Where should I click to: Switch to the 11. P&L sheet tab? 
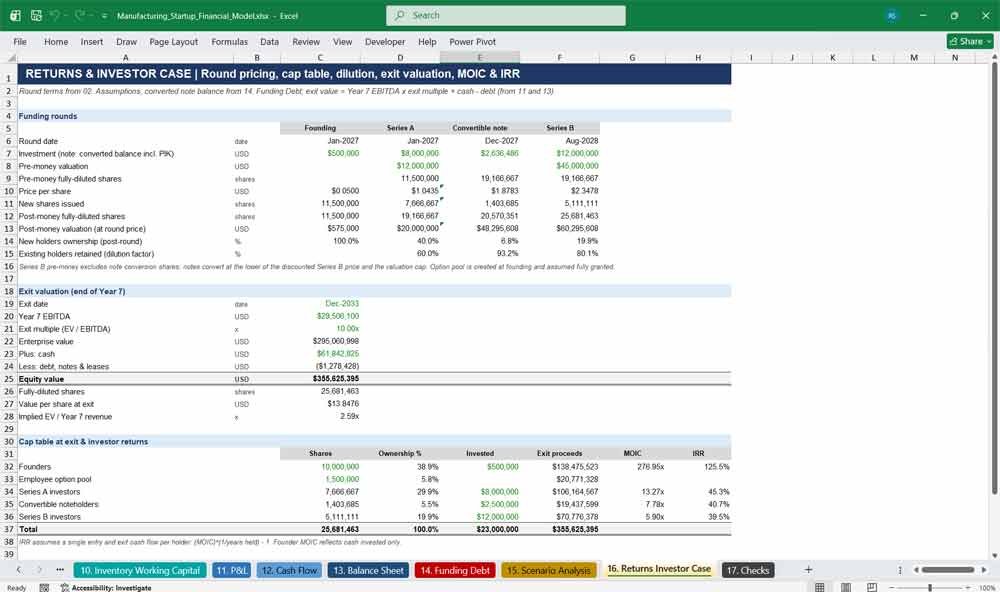coord(232,570)
